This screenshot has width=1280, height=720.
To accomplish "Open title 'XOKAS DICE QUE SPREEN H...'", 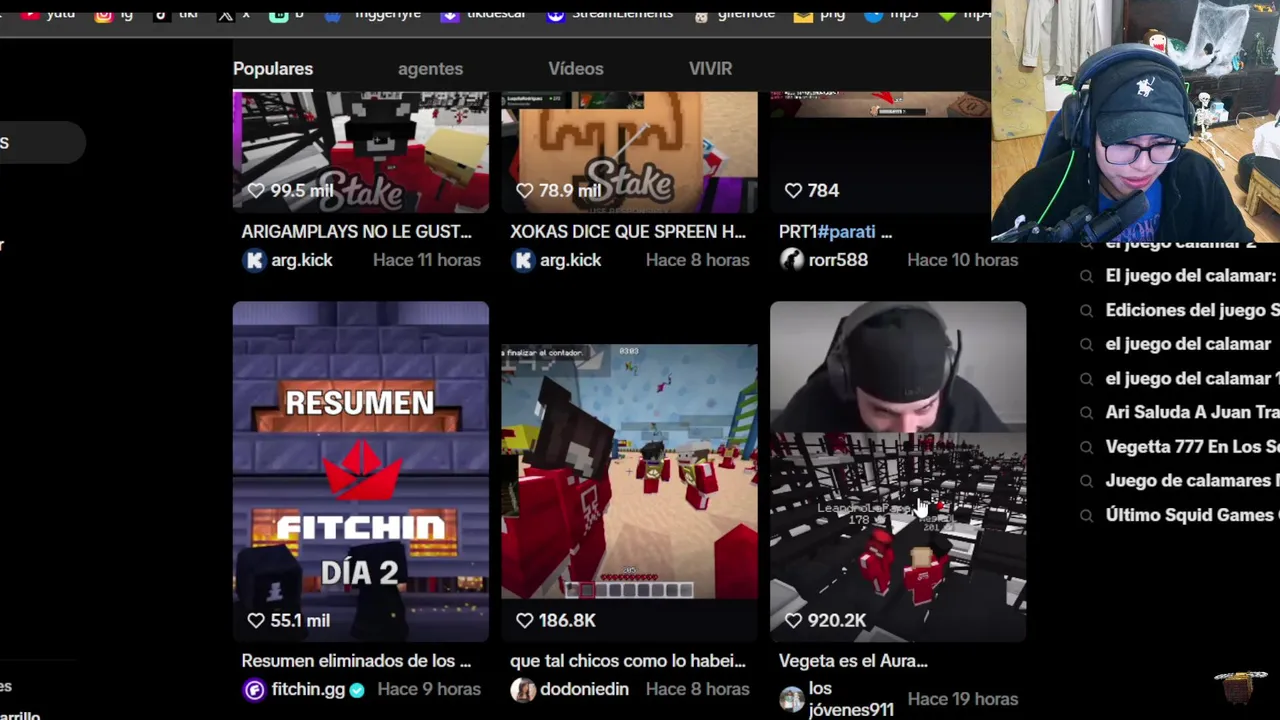I will [628, 231].
